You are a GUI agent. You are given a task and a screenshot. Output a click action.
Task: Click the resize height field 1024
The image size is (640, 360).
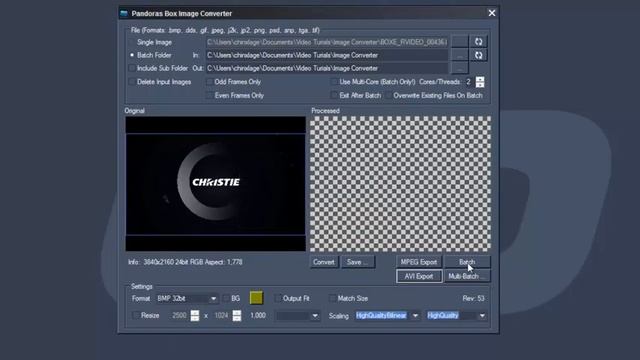pyautogui.click(x=221, y=316)
